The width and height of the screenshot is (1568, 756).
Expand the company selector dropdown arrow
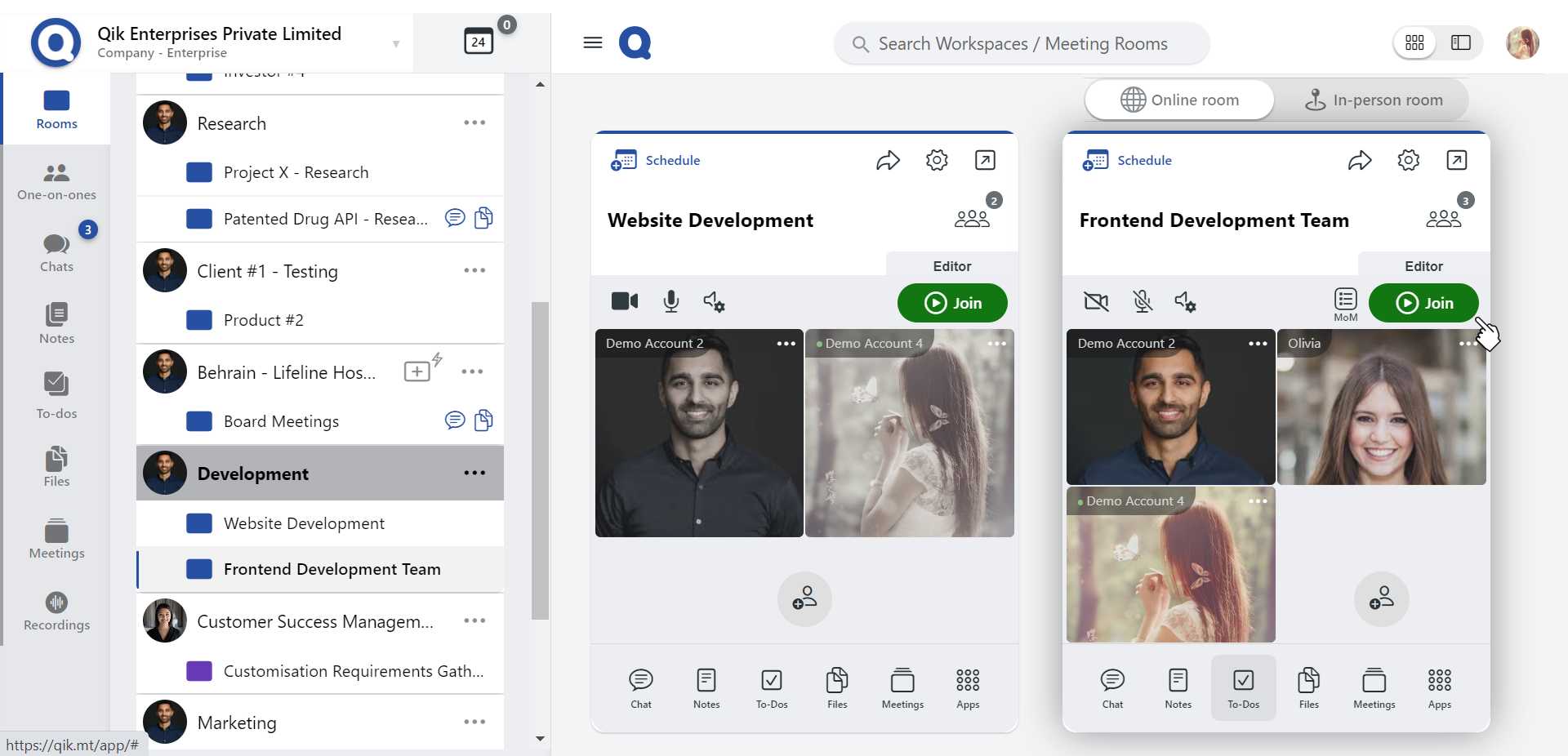coord(396,44)
